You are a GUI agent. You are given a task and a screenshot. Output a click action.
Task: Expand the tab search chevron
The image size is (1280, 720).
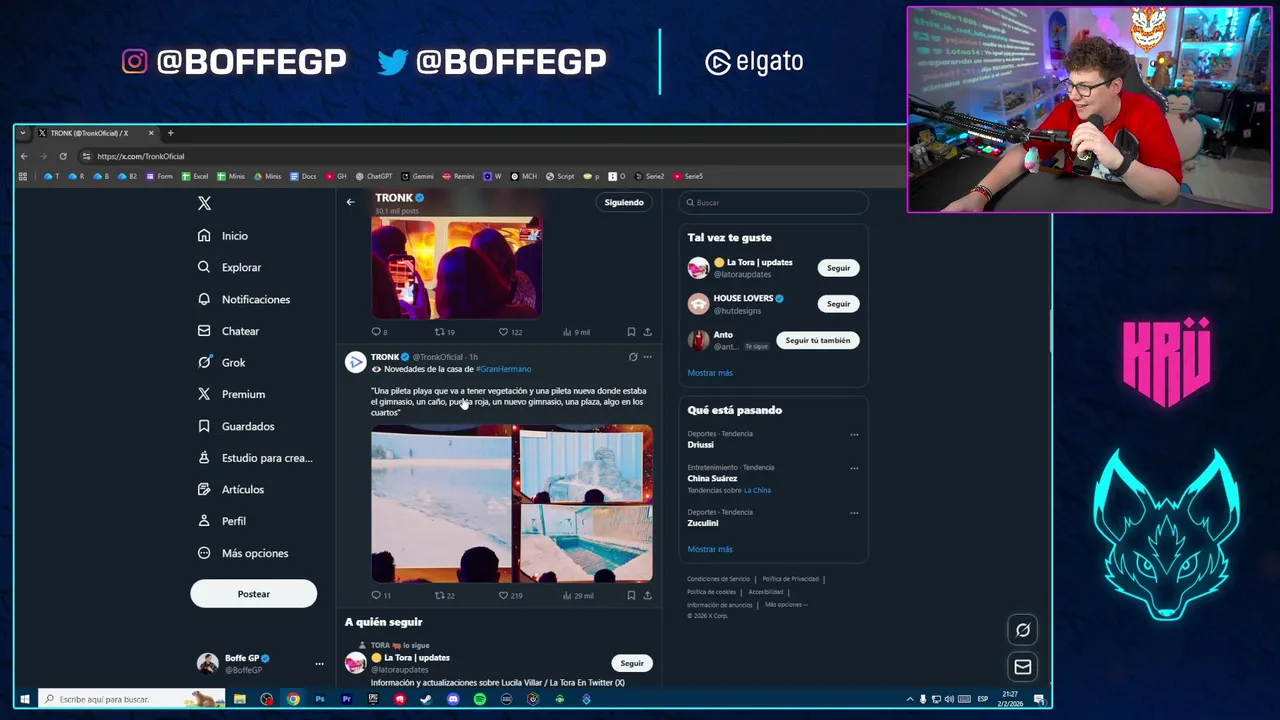(23, 133)
